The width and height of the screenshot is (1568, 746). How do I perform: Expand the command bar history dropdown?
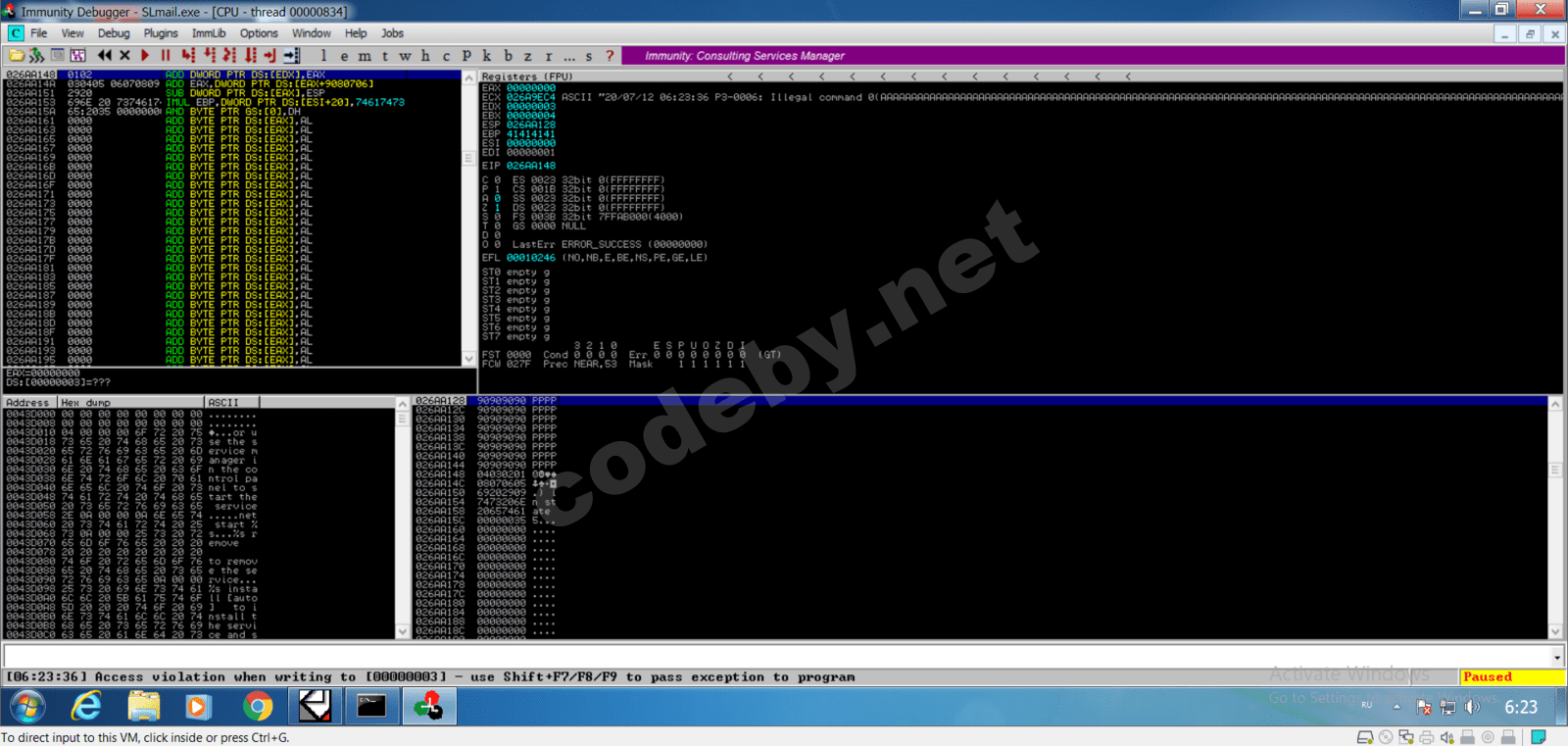coord(1557,657)
